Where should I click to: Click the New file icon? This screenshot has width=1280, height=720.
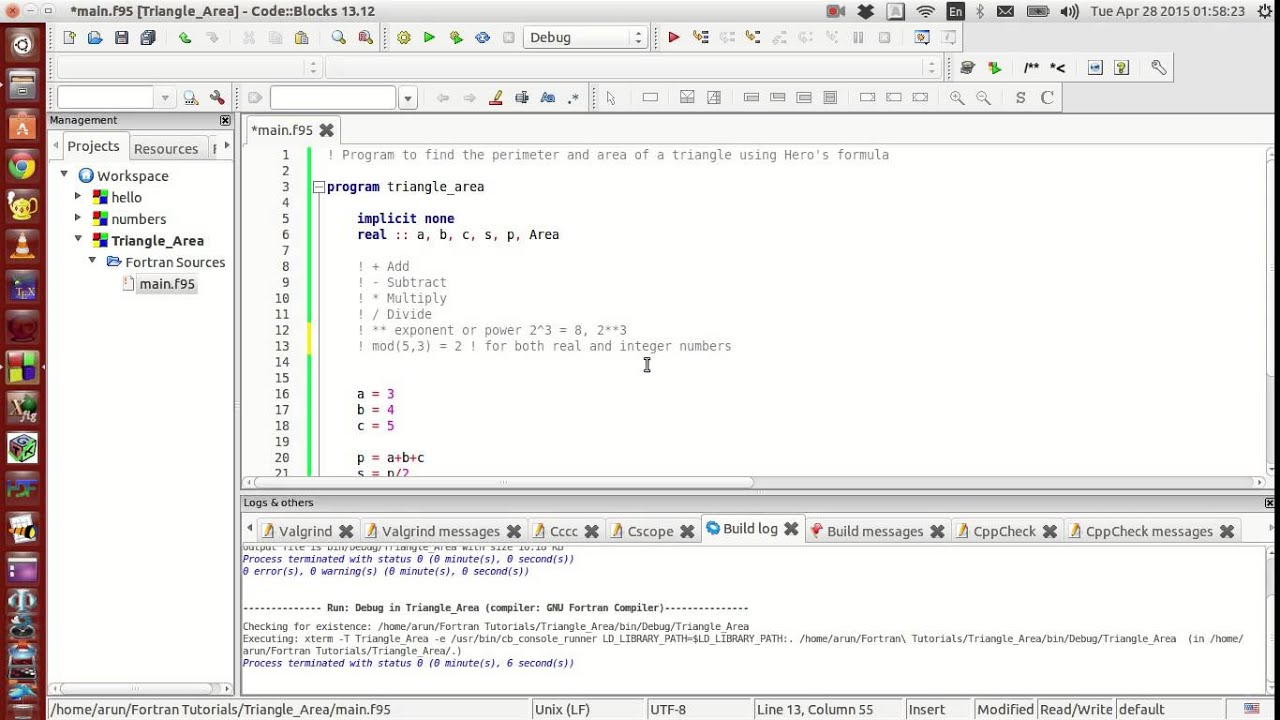pos(69,37)
